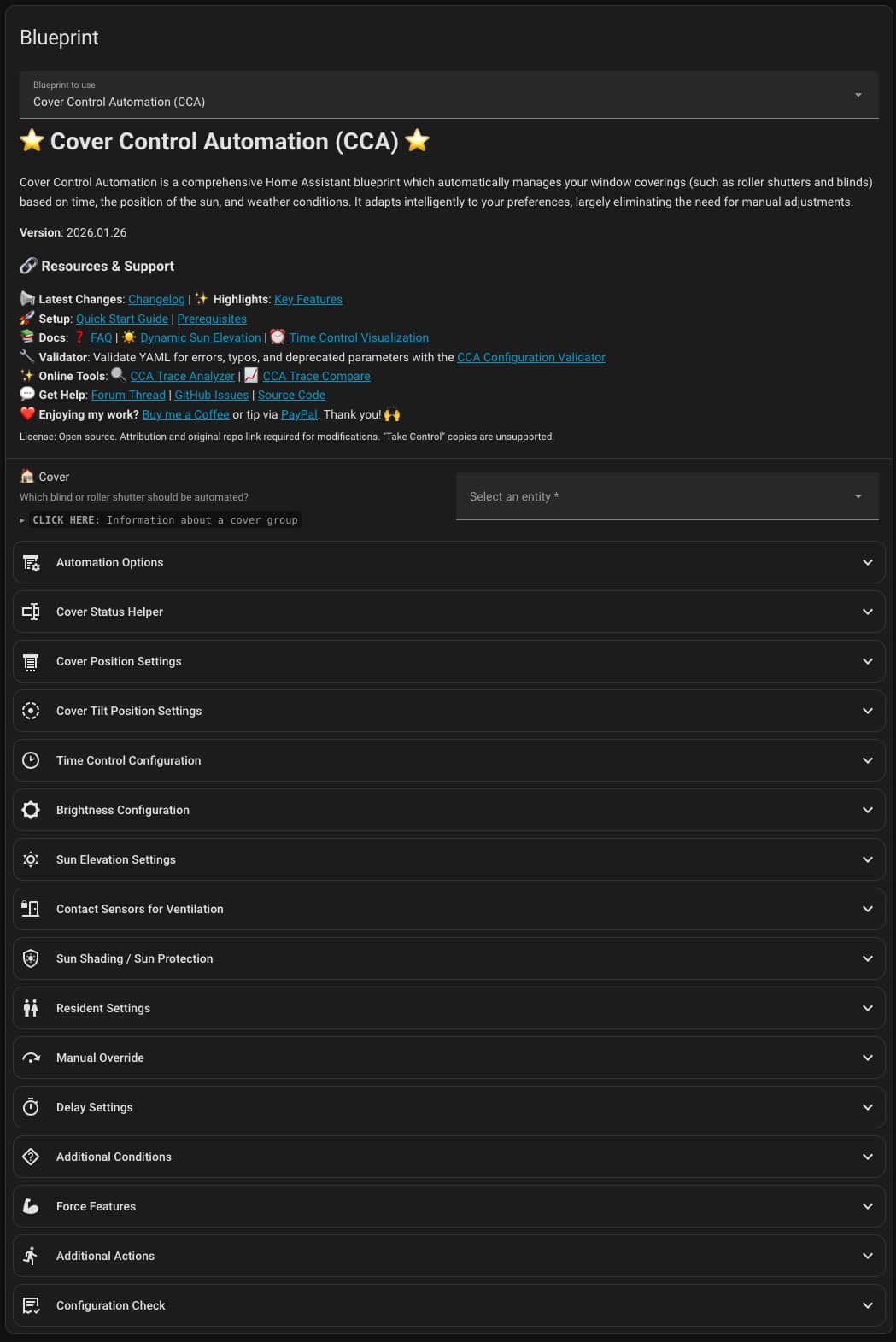
Task: Open the Blueprint to use dropdown
Action: pos(448,95)
